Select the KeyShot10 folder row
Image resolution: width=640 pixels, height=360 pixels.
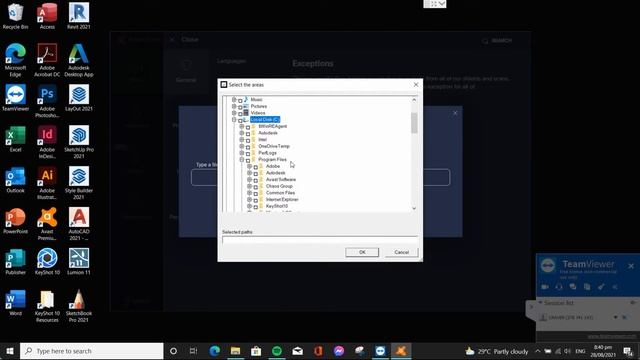click(x=277, y=206)
